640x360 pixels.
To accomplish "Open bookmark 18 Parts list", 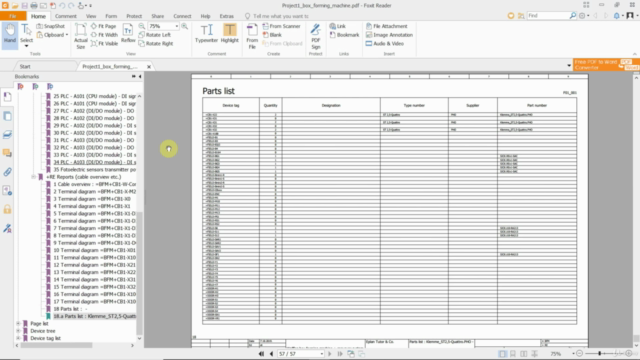I will point(70,309).
